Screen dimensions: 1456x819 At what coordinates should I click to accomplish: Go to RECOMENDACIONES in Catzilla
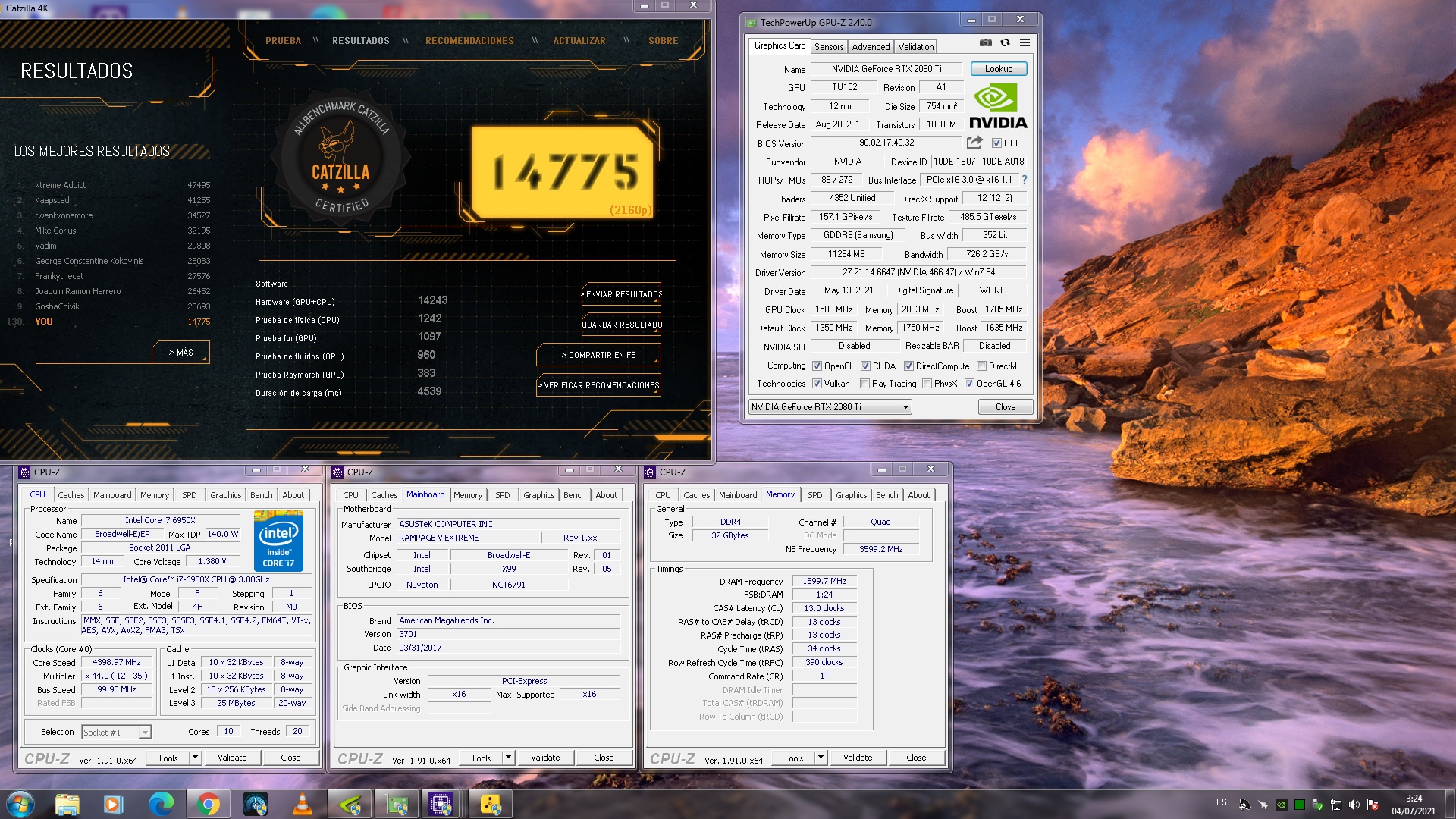click(x=469, y=41)
